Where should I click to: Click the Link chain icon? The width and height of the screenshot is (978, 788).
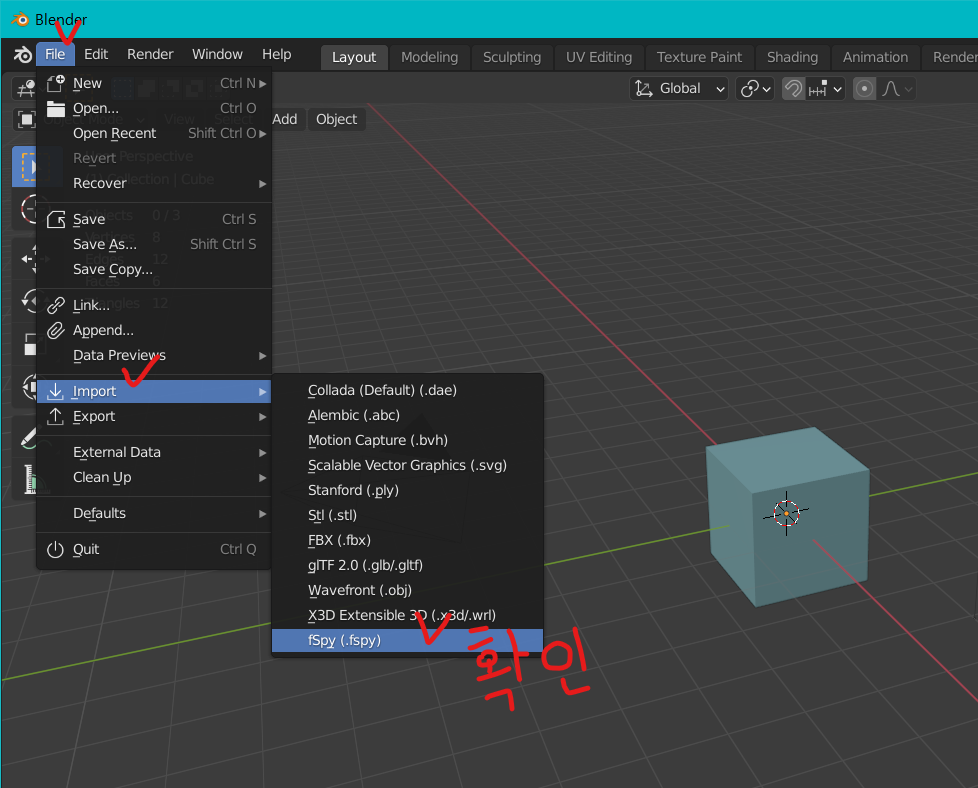[56, 305]
